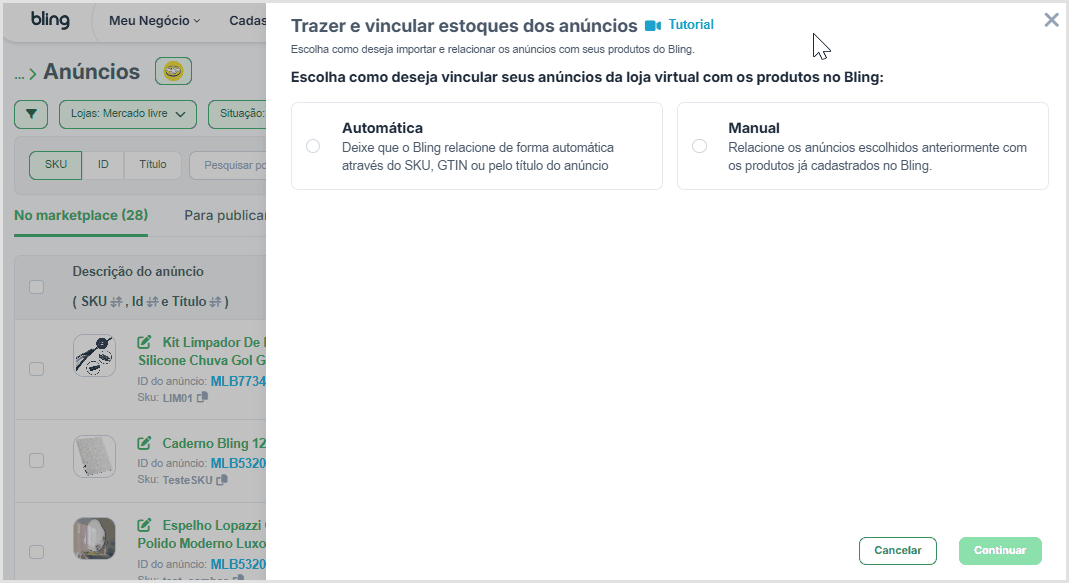Open the Meu Negócio menu
This screenshot has width=1069, height=583.
[155, 20]
